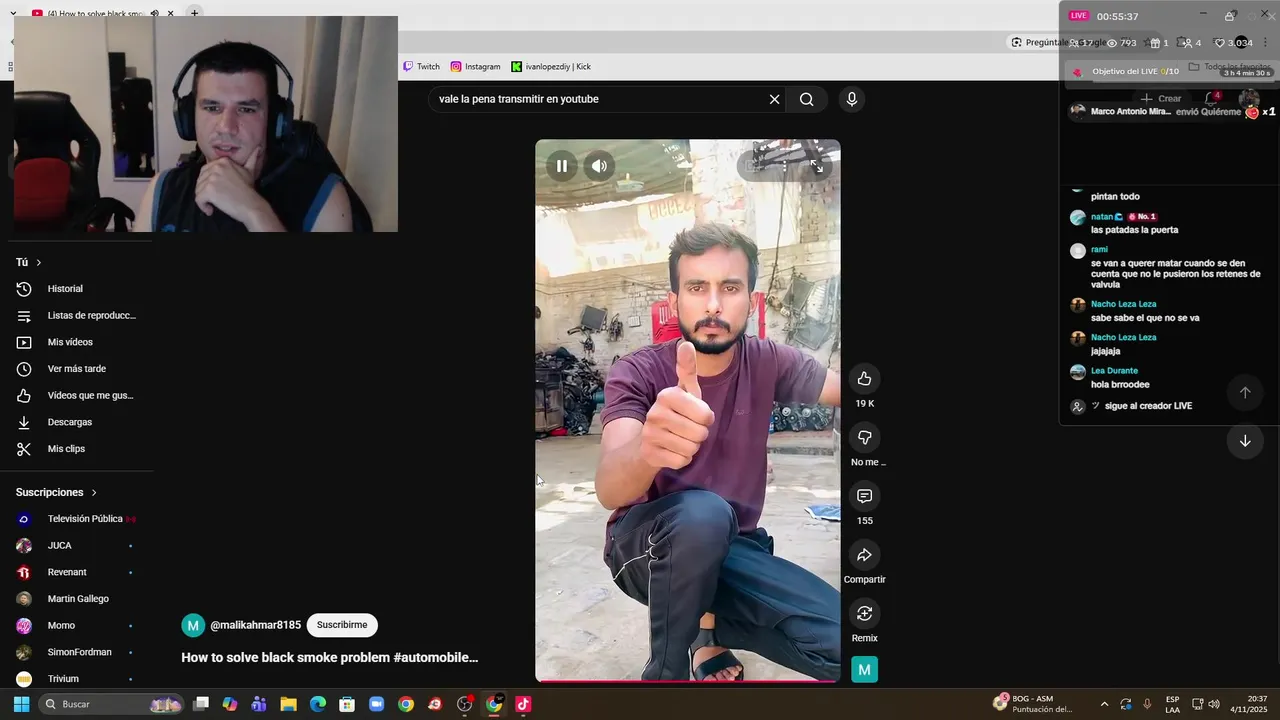Subscribe to @malikahmar8185
This screenshot has height=720, width=1280.
342,625
